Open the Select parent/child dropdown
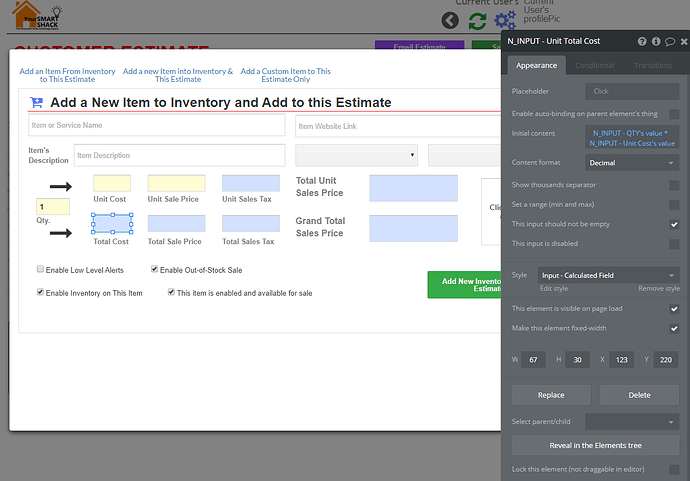 click(x=632, y=422)
